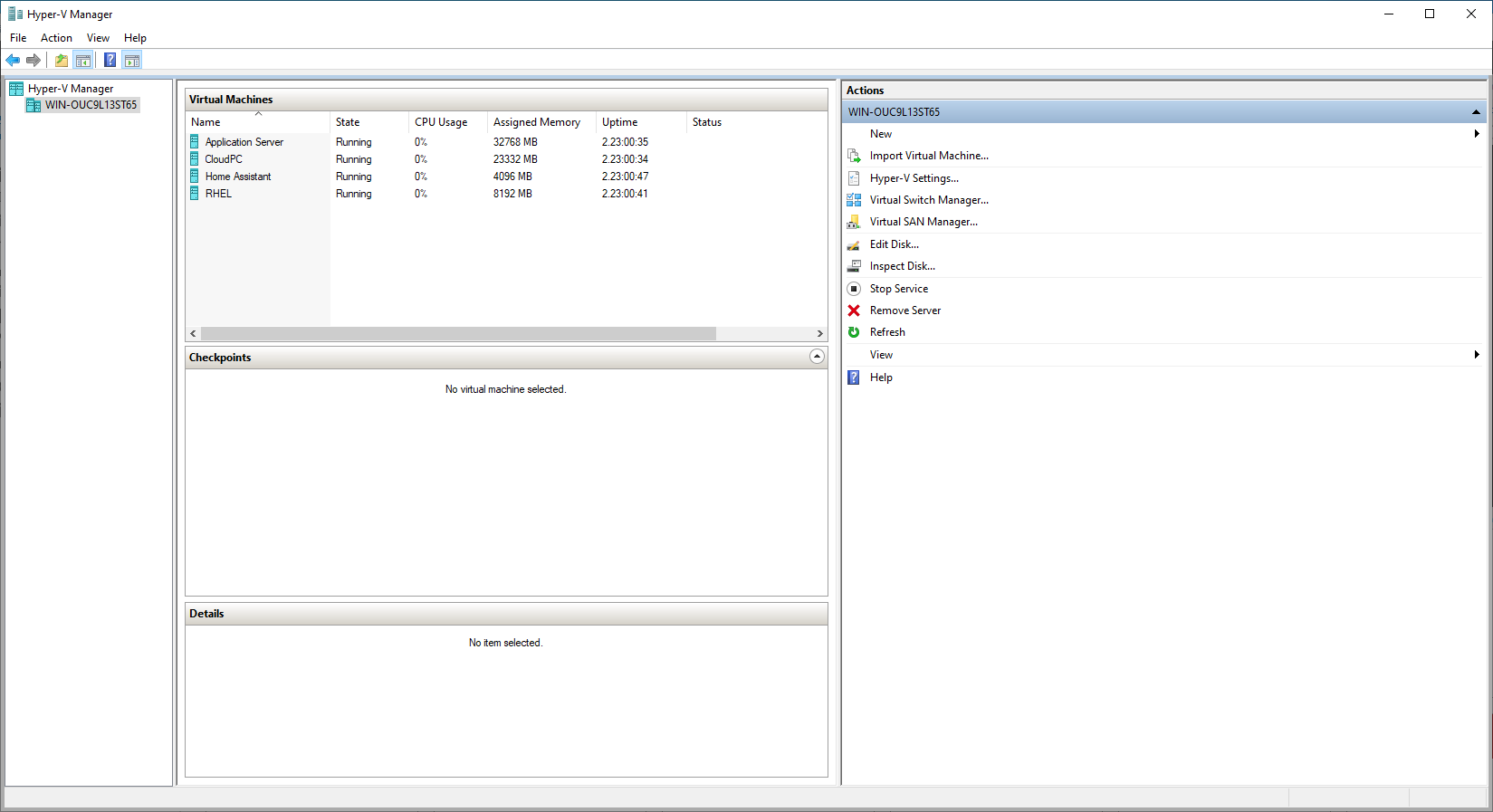This screenshot has height=812, width=1493.
Task: Expand the New submenu arrow in Actions
Action: 1477,134
